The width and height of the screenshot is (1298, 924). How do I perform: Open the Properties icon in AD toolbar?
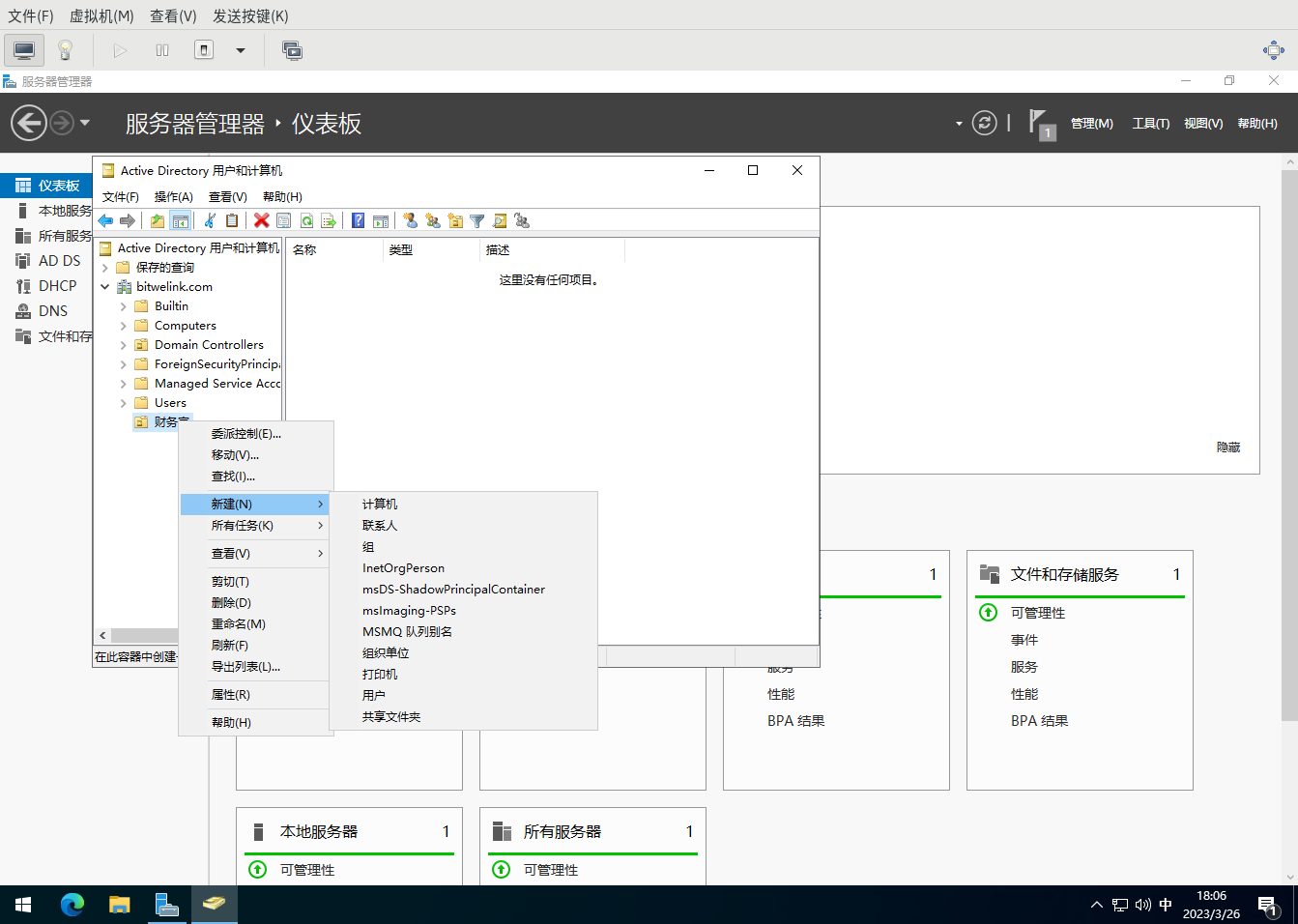(x=284, y=220)
